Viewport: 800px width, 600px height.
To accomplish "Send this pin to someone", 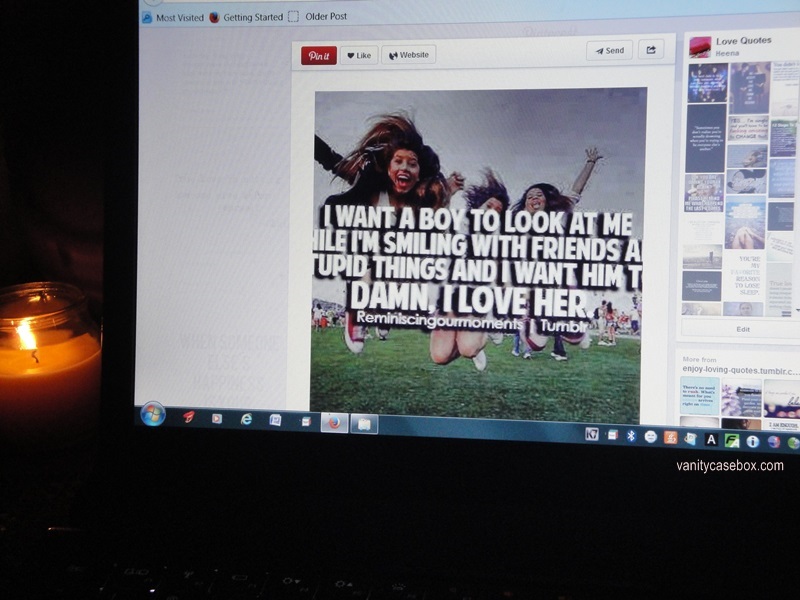I will click(609, 51).
